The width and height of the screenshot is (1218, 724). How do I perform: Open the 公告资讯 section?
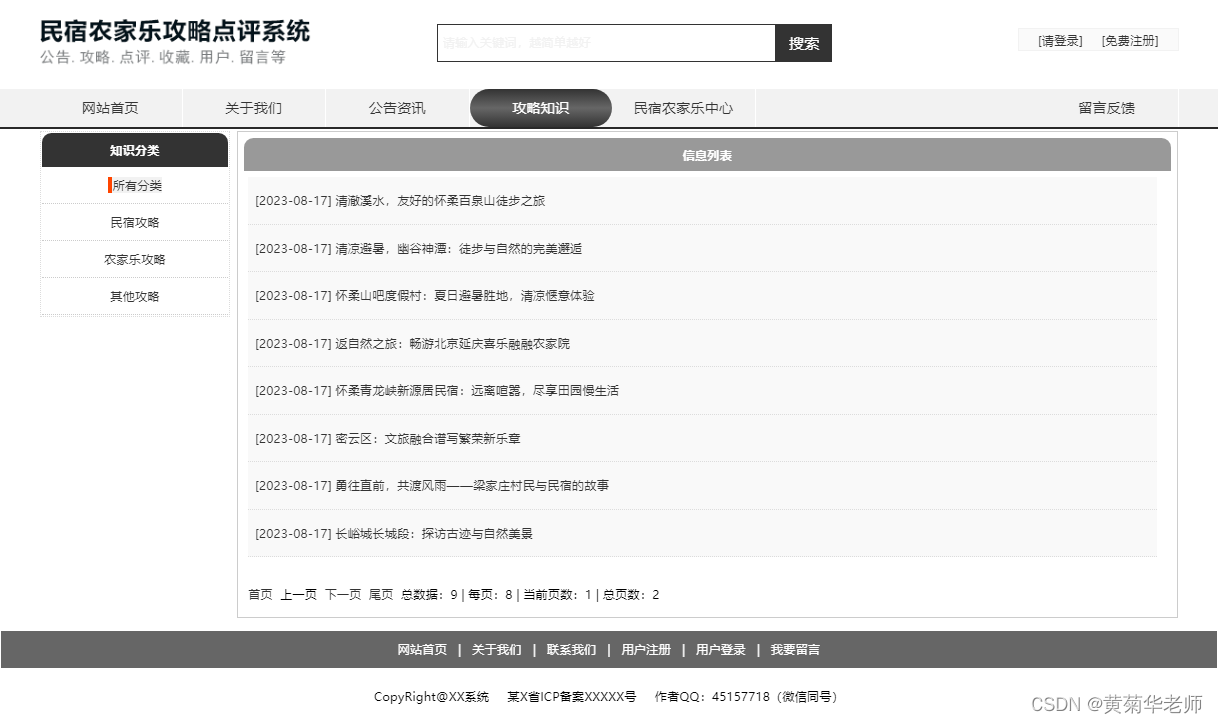click(397, 108)
